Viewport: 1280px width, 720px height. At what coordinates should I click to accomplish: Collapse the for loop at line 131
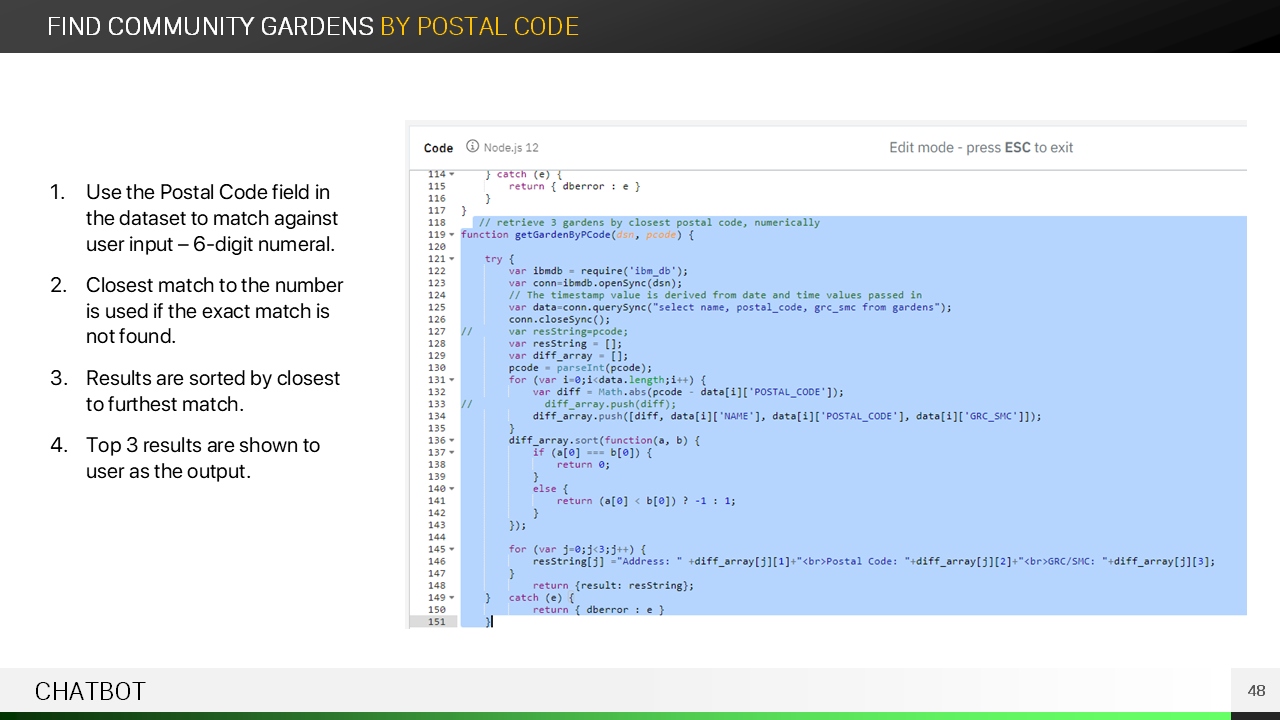452,380
